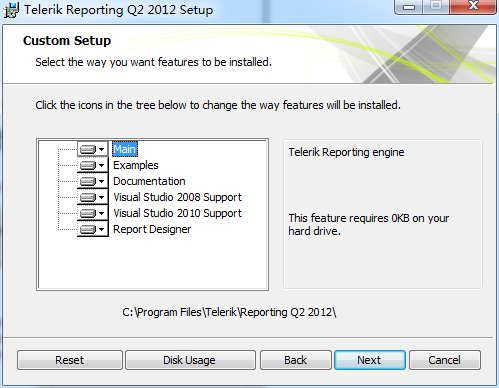This screenshot has height=388, width=499.
Task: Minimize the setup window
Action: tap(409, 7)
